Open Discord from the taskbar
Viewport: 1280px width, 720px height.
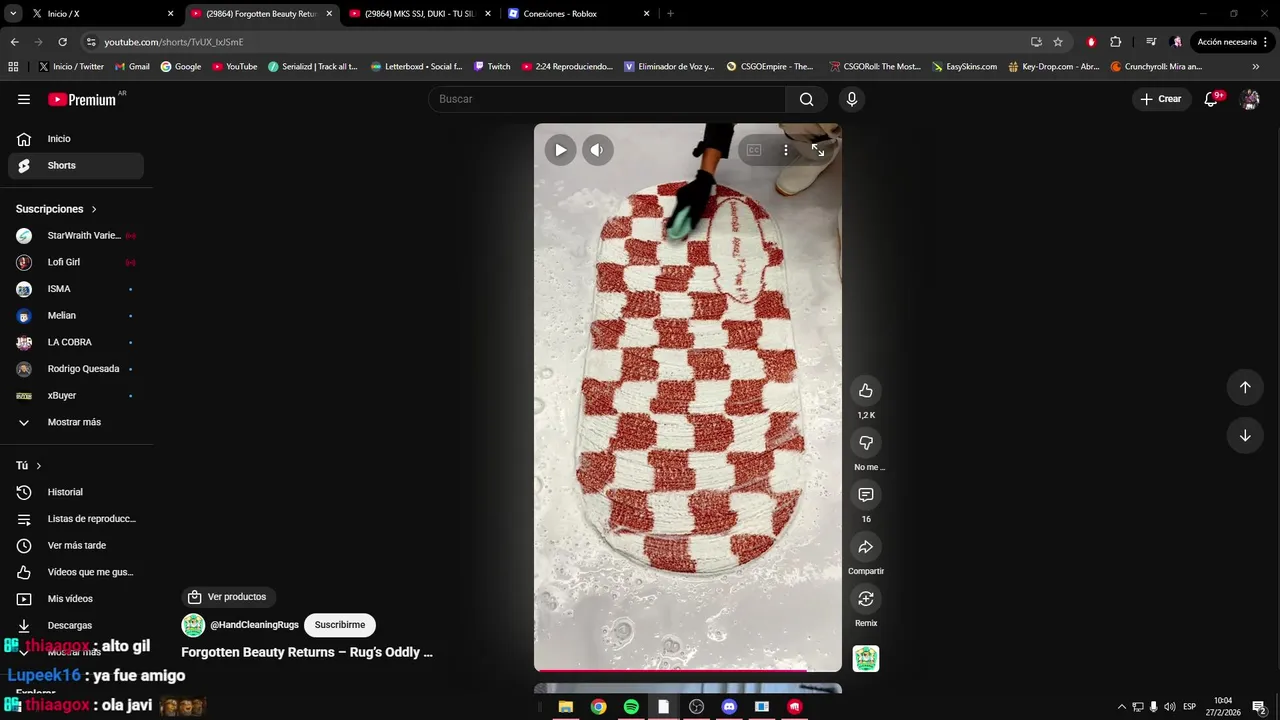[x=729, y=707]
